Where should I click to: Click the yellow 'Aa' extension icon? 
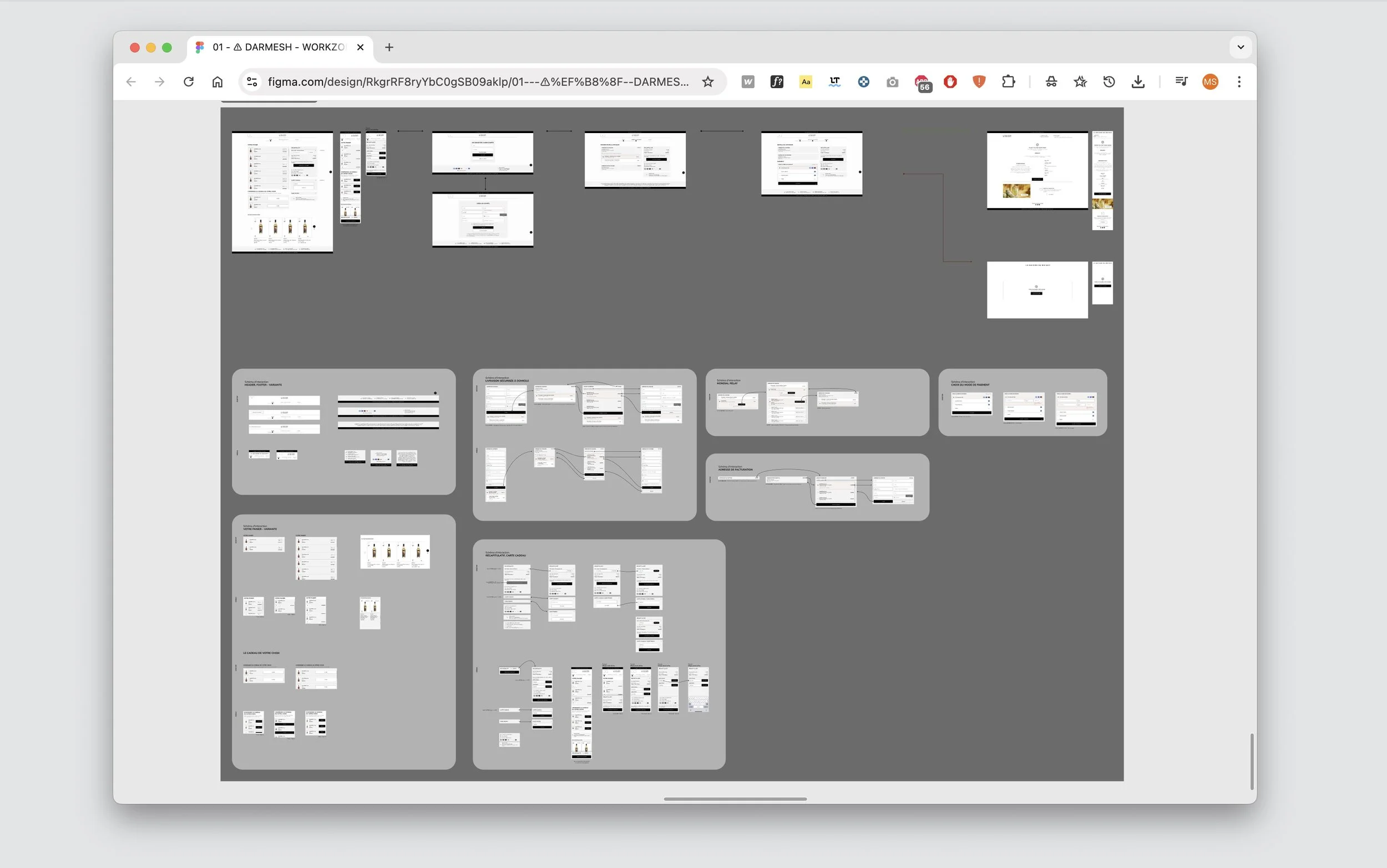pyautogui.click(x=806, y=82)
